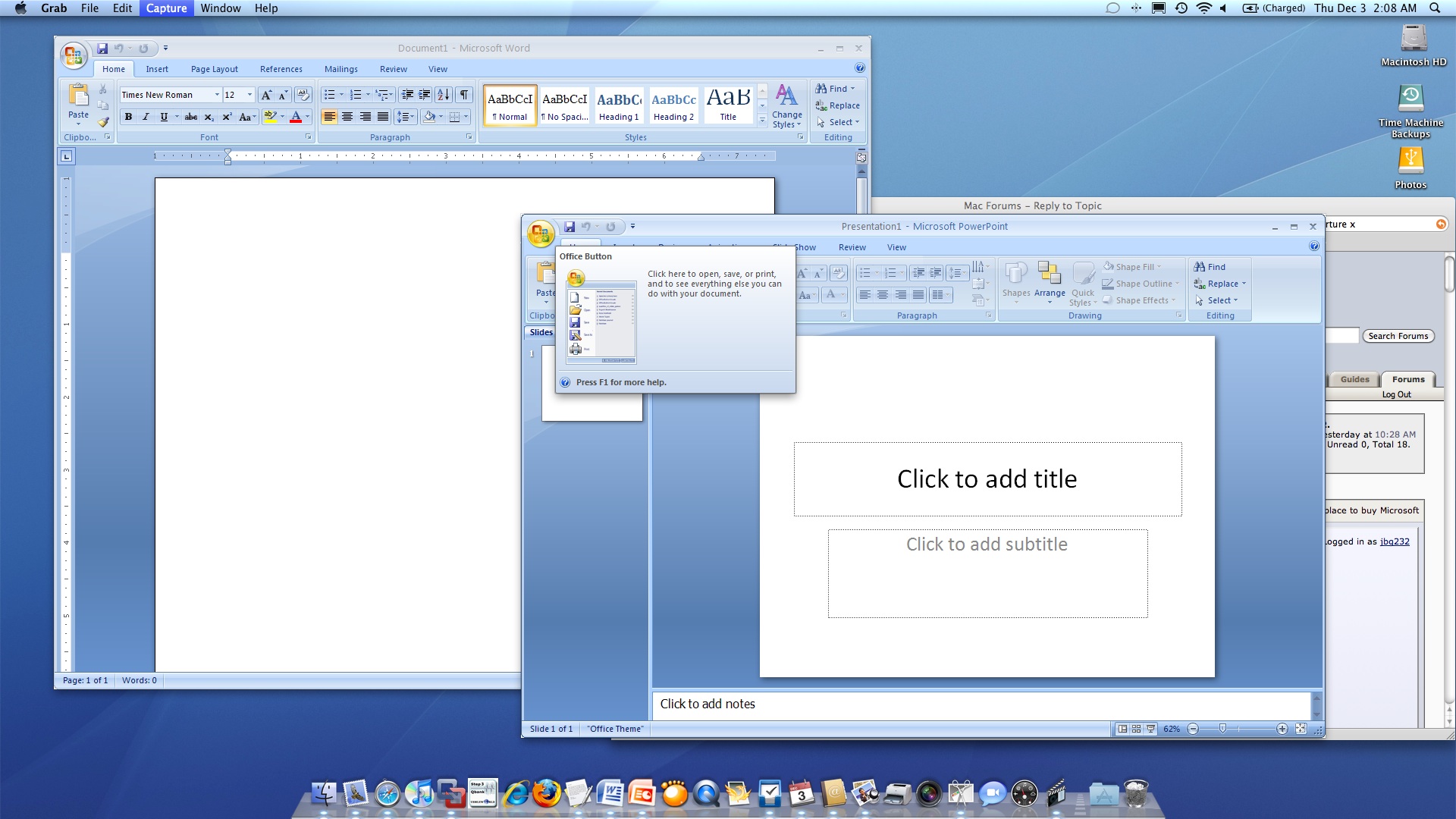Open Macintosh HD desktop icon
Screen dimensions: 1456x819
click(x=1414, y=45)
